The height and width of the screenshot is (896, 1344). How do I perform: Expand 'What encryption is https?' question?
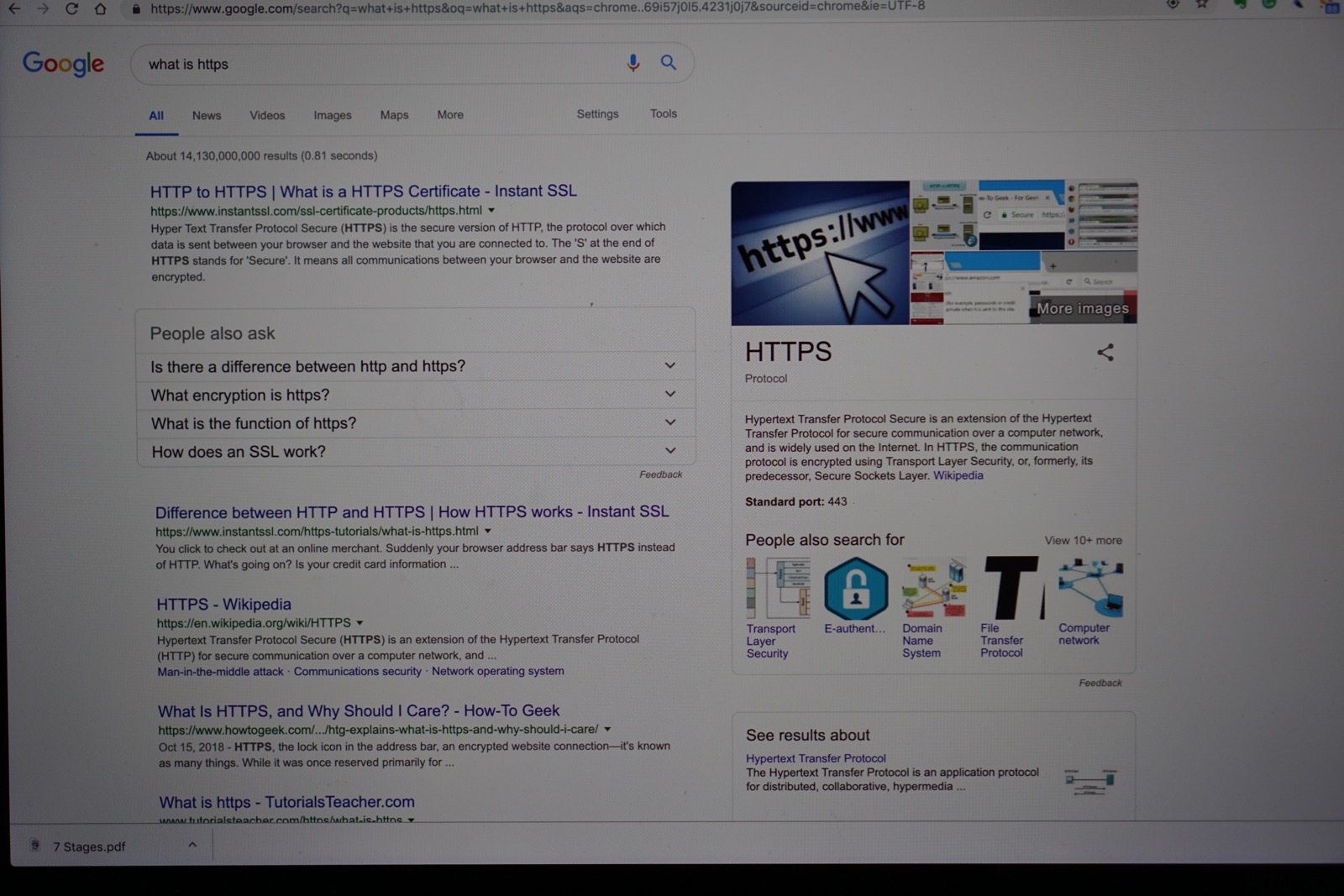click(x=669, y=394)
